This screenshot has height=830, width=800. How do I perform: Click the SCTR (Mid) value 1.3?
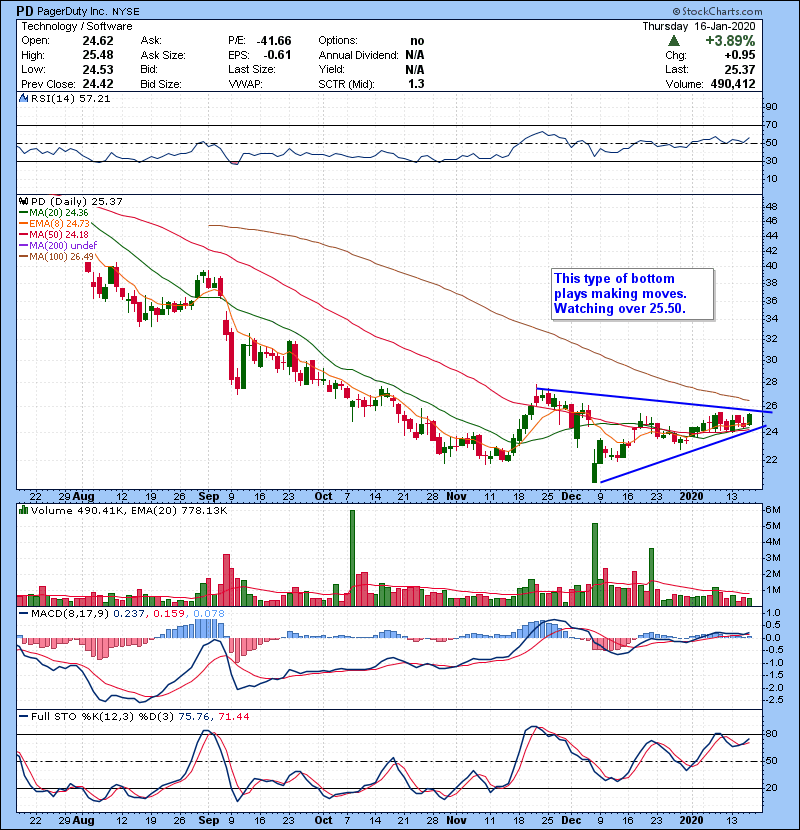(x=416, y=84)
